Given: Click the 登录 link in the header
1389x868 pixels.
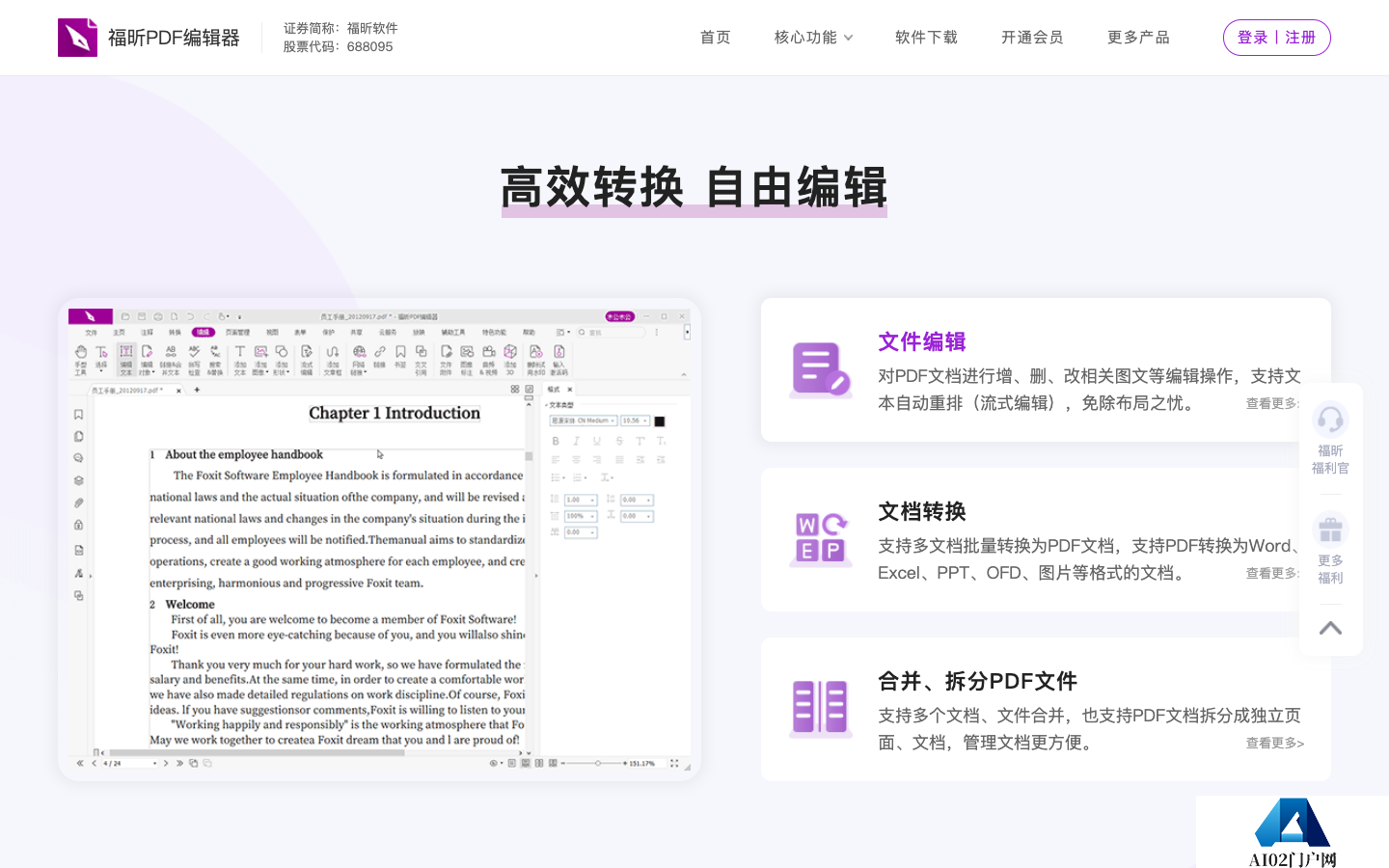Looking at the screenshot, I should coord(1252,38).
